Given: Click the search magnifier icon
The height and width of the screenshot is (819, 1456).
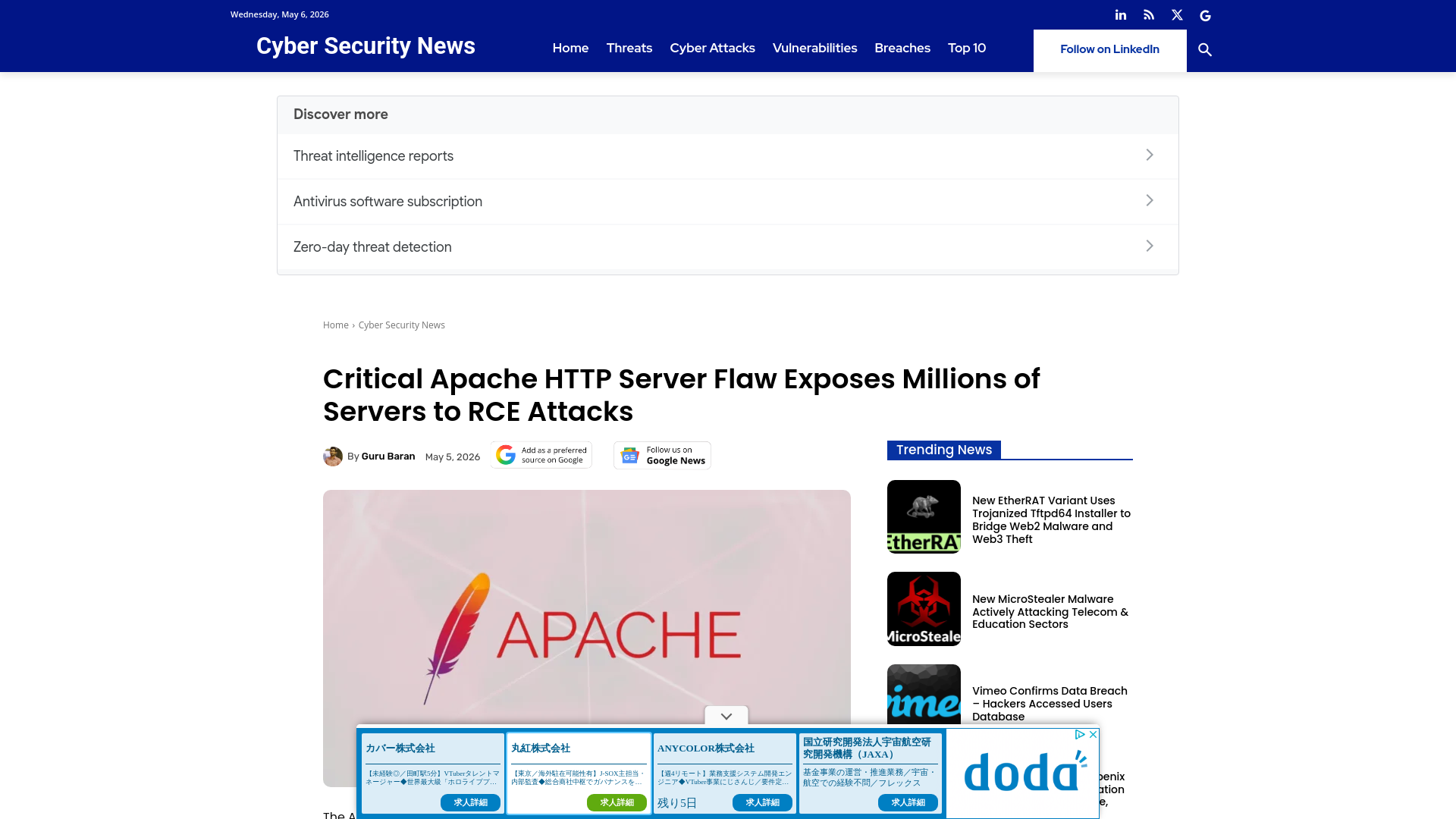Looking at the screenshot, I should tap(1205, 50).
